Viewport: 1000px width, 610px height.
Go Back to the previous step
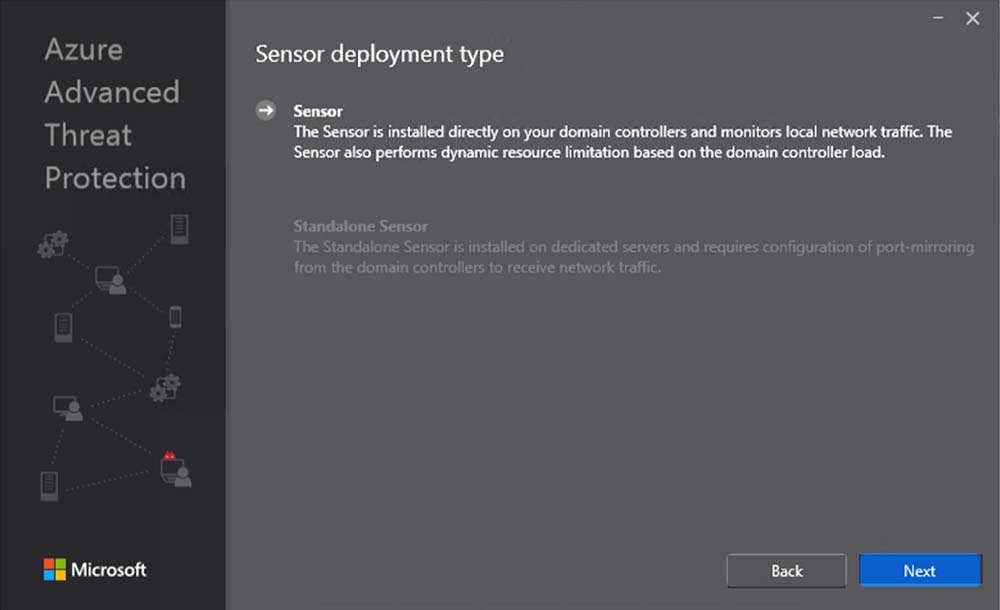click(786, 571)
